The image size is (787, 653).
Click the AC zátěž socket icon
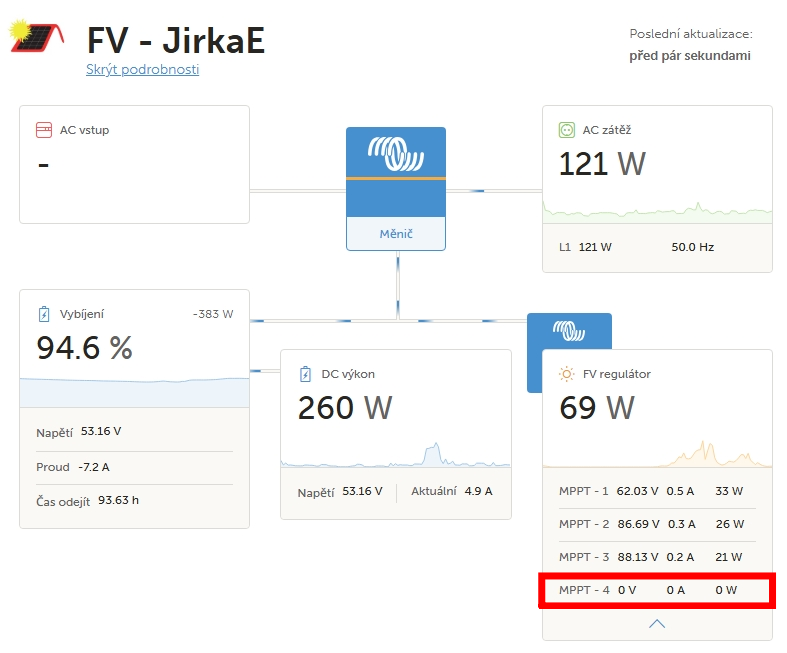(x=567, y=130)
